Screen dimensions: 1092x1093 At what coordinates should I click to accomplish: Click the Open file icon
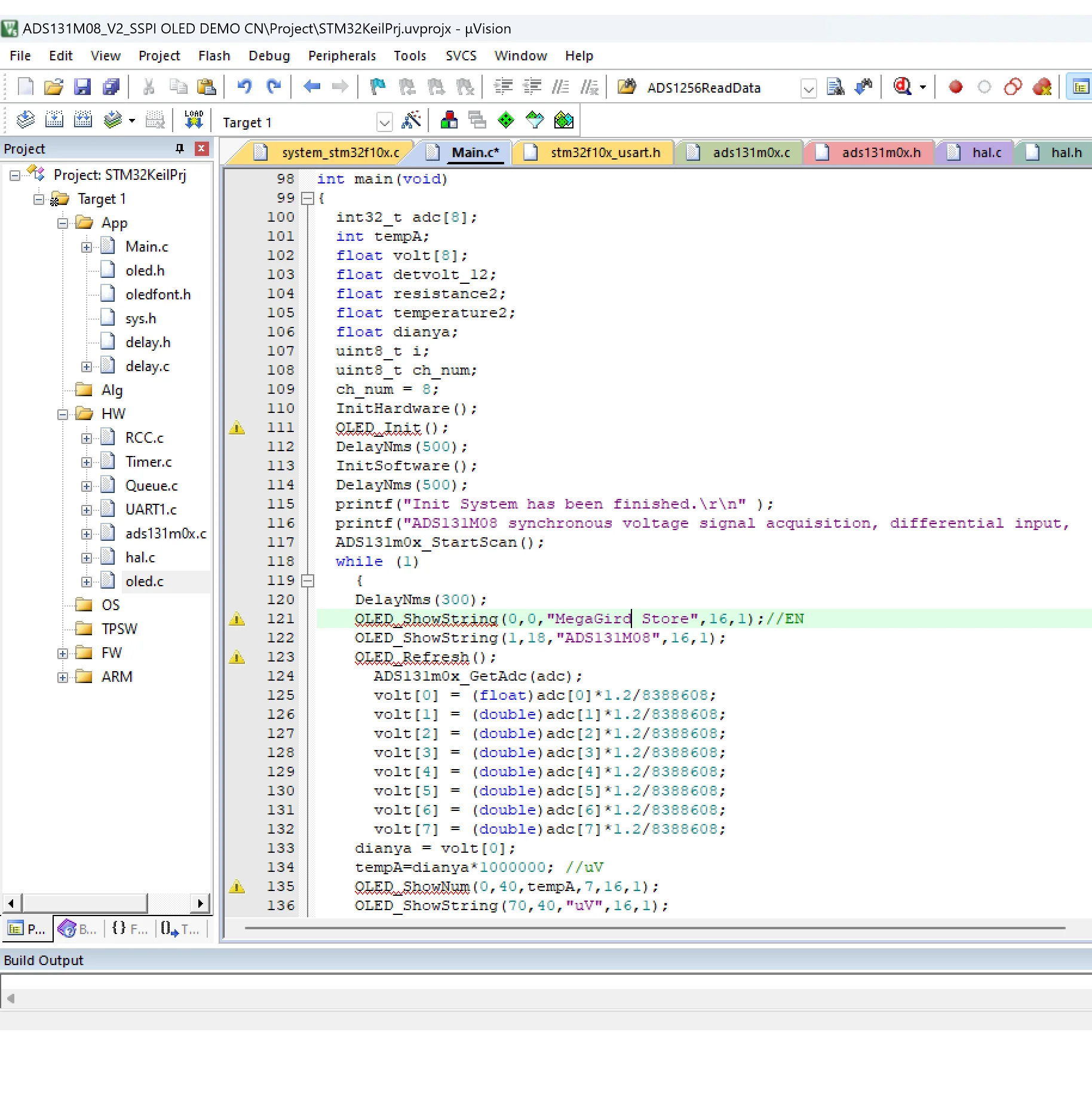click(54, 87)
